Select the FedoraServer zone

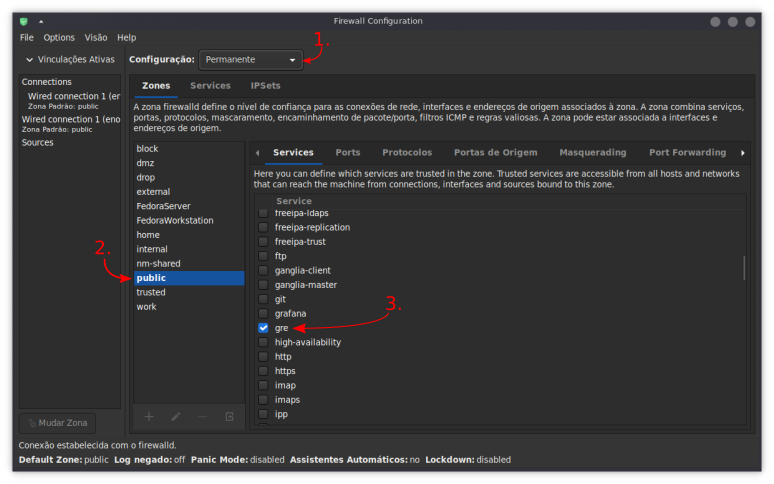189,206
